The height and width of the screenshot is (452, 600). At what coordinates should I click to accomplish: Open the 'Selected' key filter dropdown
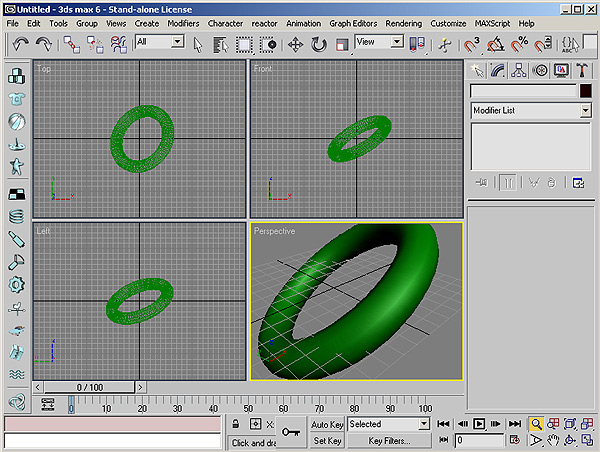pos(424,424)
